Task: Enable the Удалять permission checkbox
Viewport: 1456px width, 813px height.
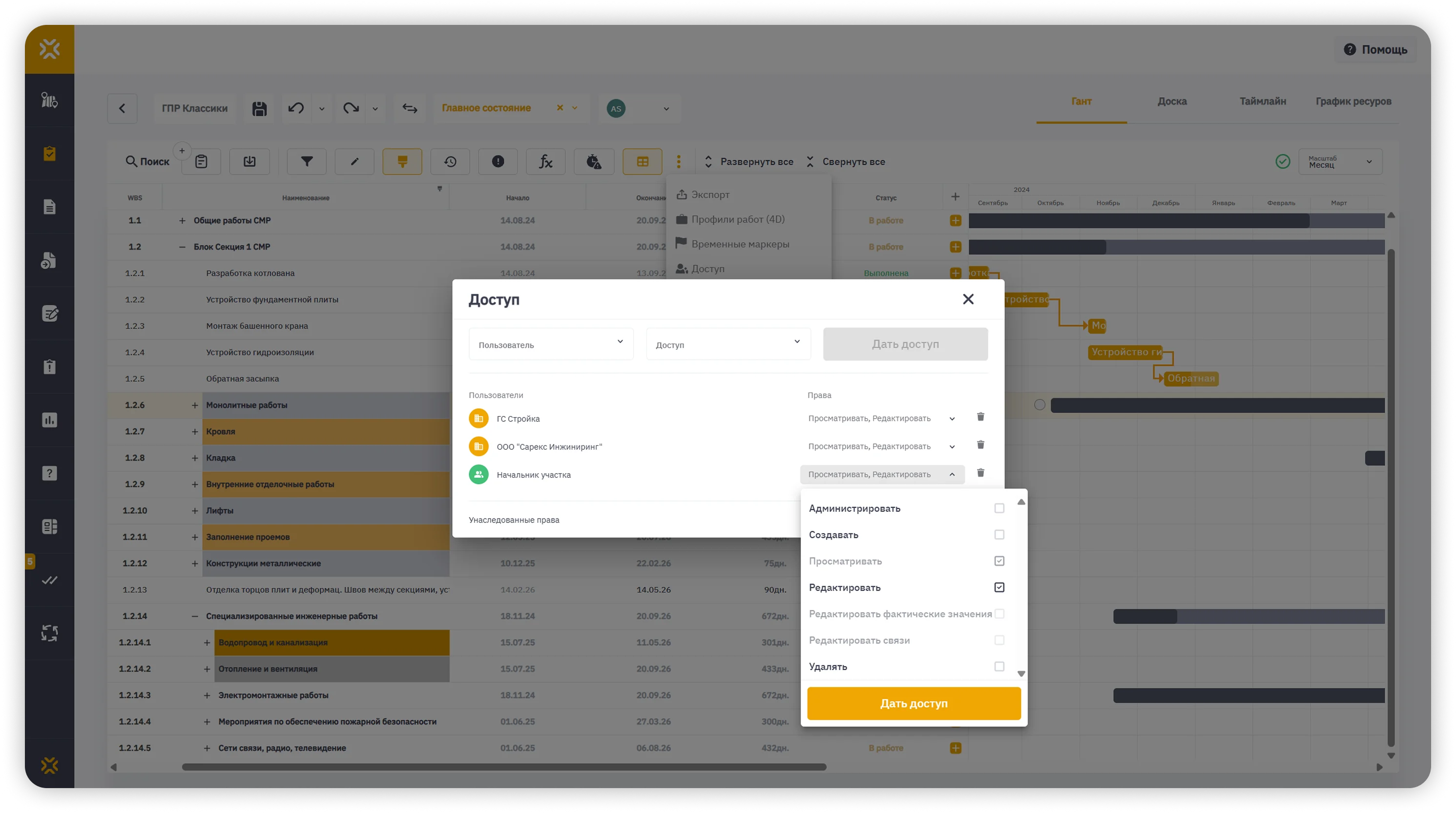Action: [x=999, y=667]
